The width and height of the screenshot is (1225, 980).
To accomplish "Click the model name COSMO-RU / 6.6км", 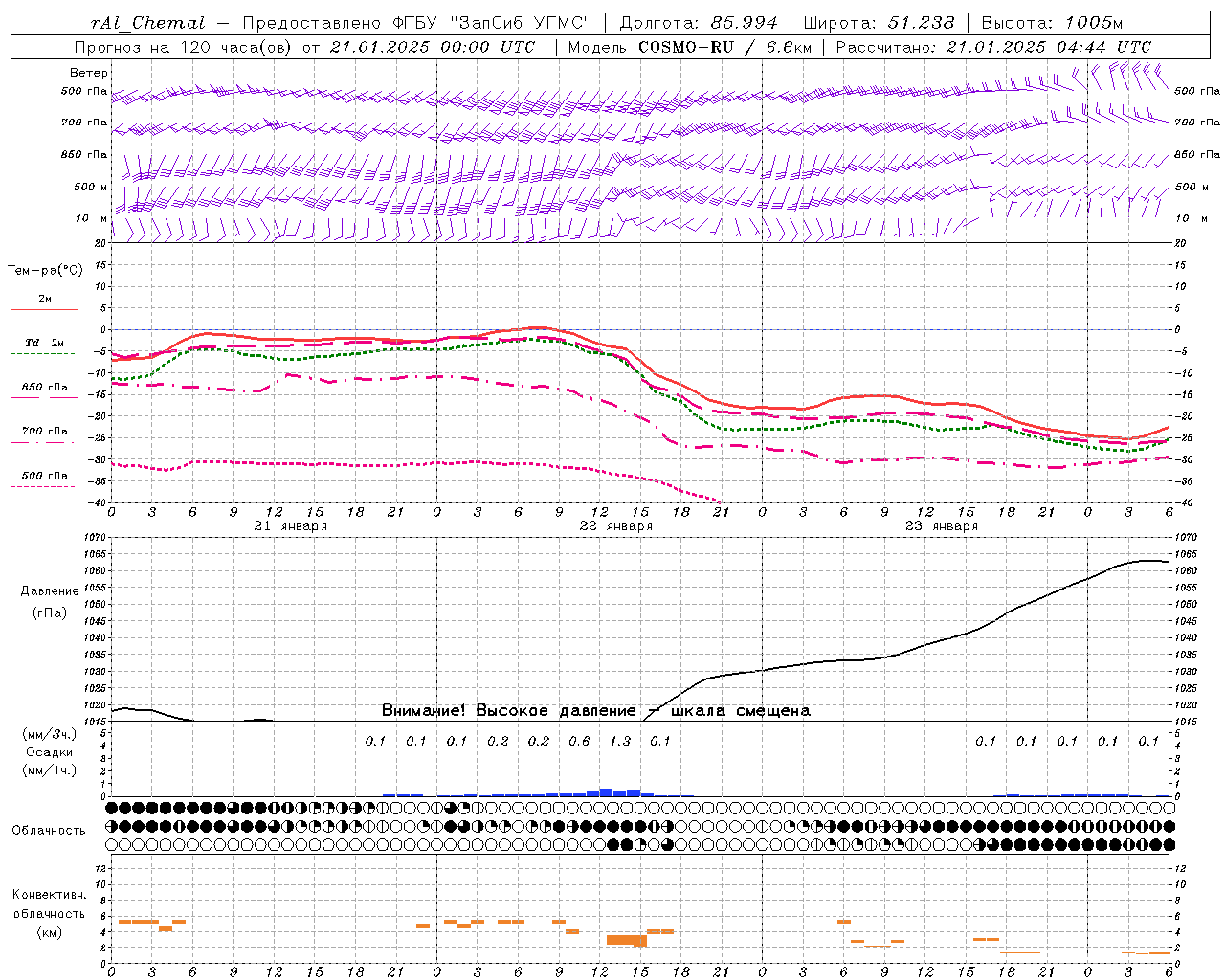I will pyautogui.click(x=725, y=47).
